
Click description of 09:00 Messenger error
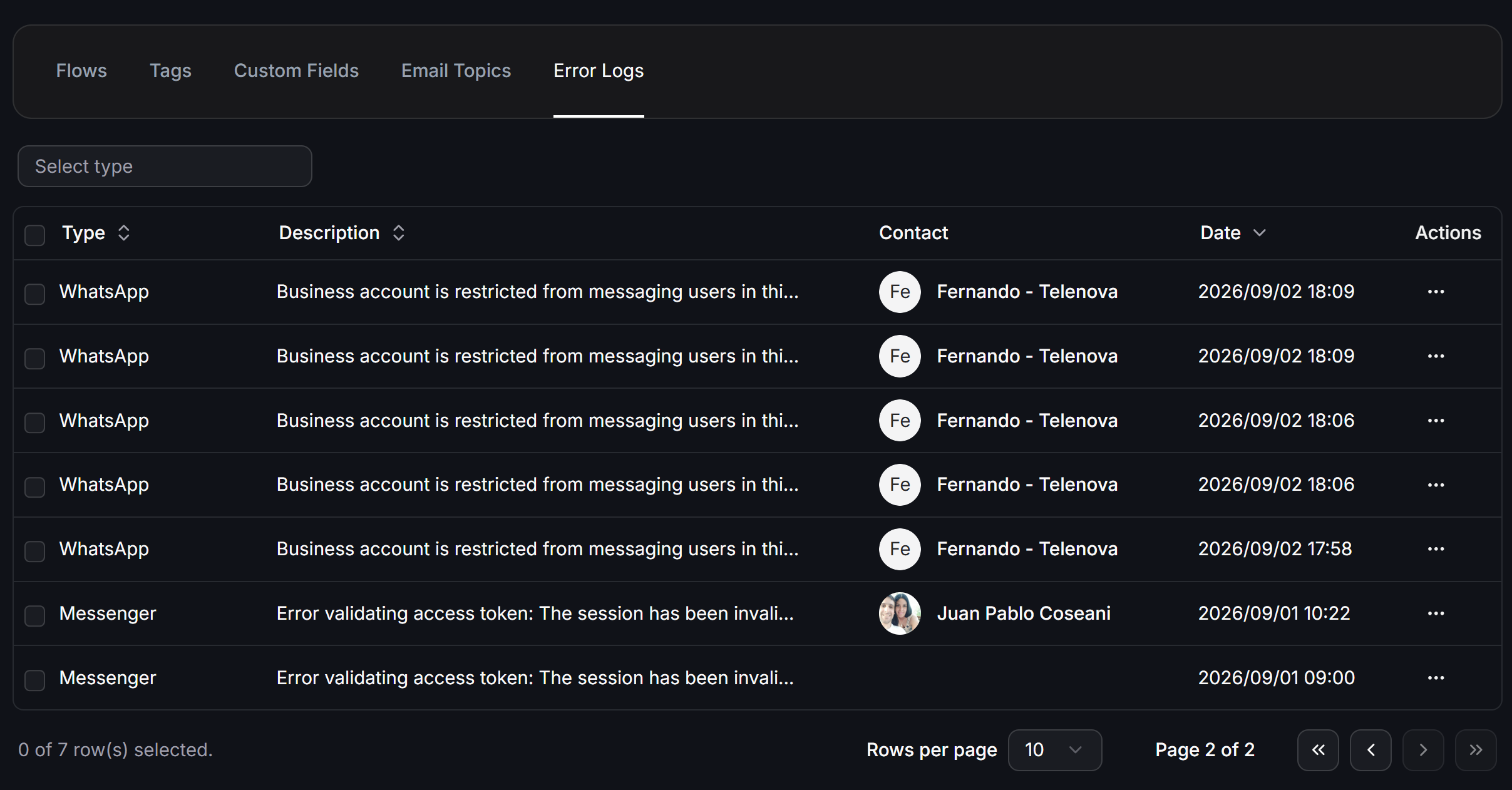tap(535, 678)
